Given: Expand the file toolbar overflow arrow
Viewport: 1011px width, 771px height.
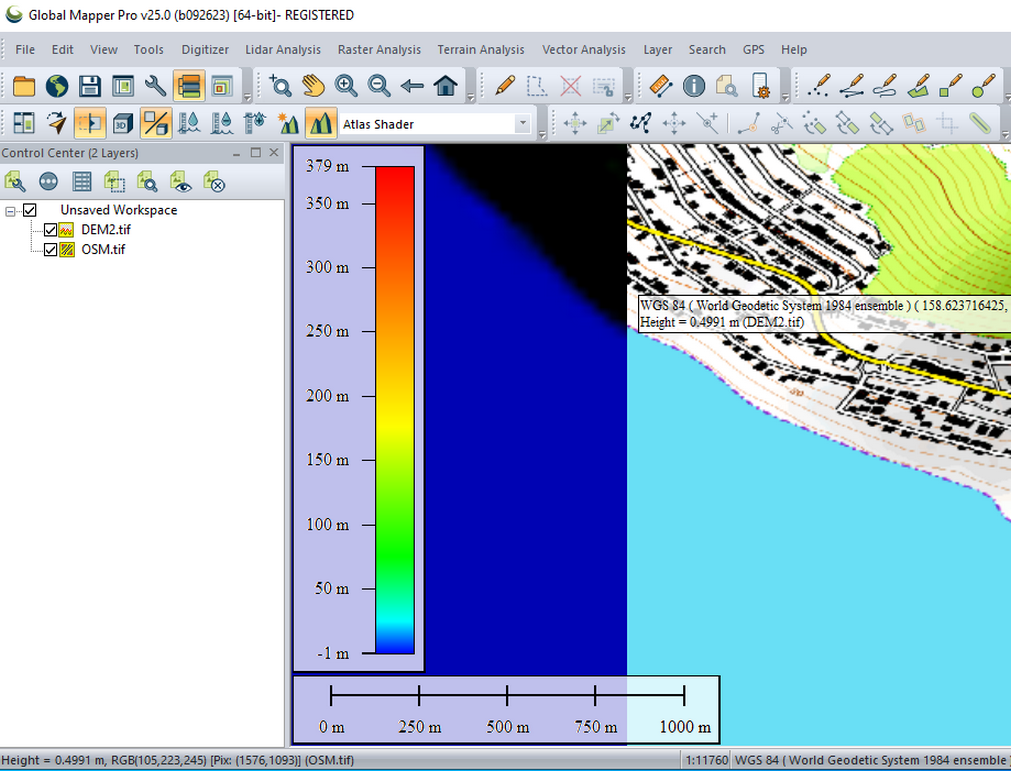Looking at the screenshot, I should point(246,97).
